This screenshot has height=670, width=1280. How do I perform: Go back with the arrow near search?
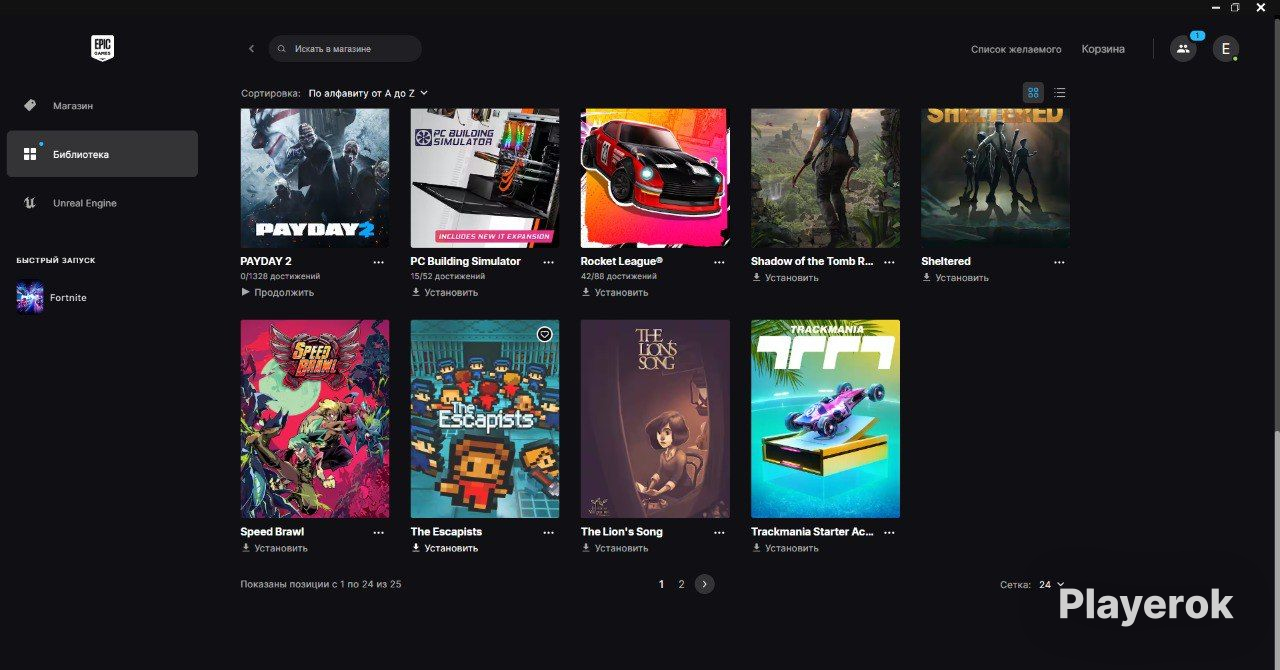tap(251, 48)
